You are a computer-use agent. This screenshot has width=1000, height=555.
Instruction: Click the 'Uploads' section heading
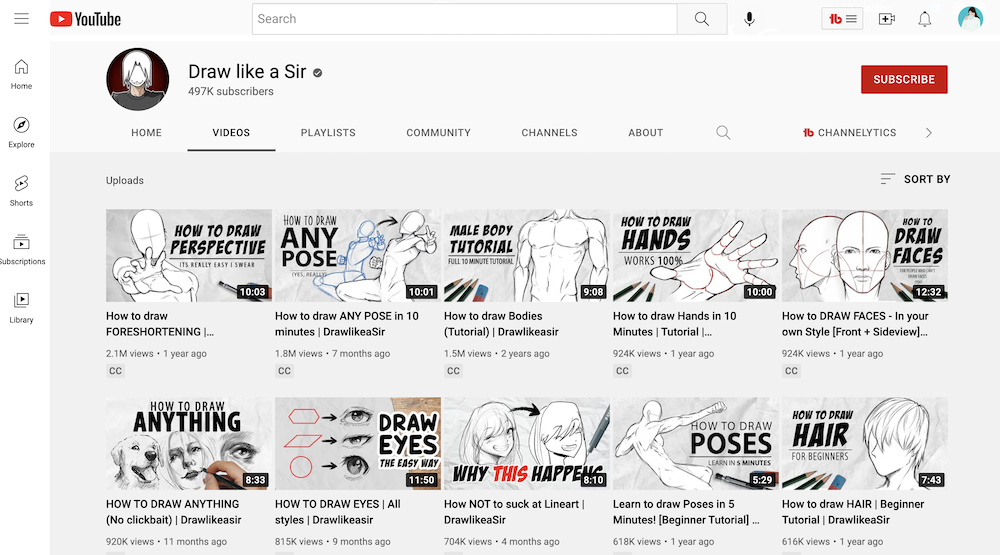point(125,181)
